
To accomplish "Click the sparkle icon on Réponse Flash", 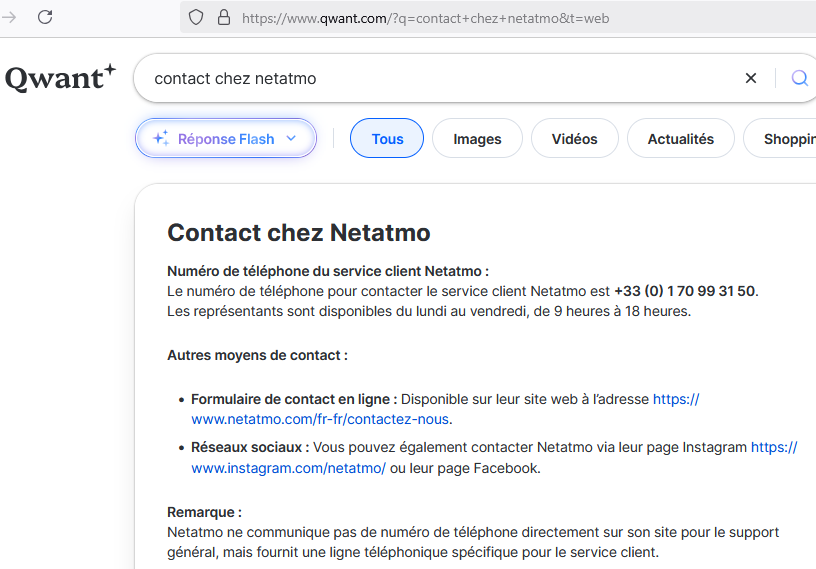I will click(161, 138).
